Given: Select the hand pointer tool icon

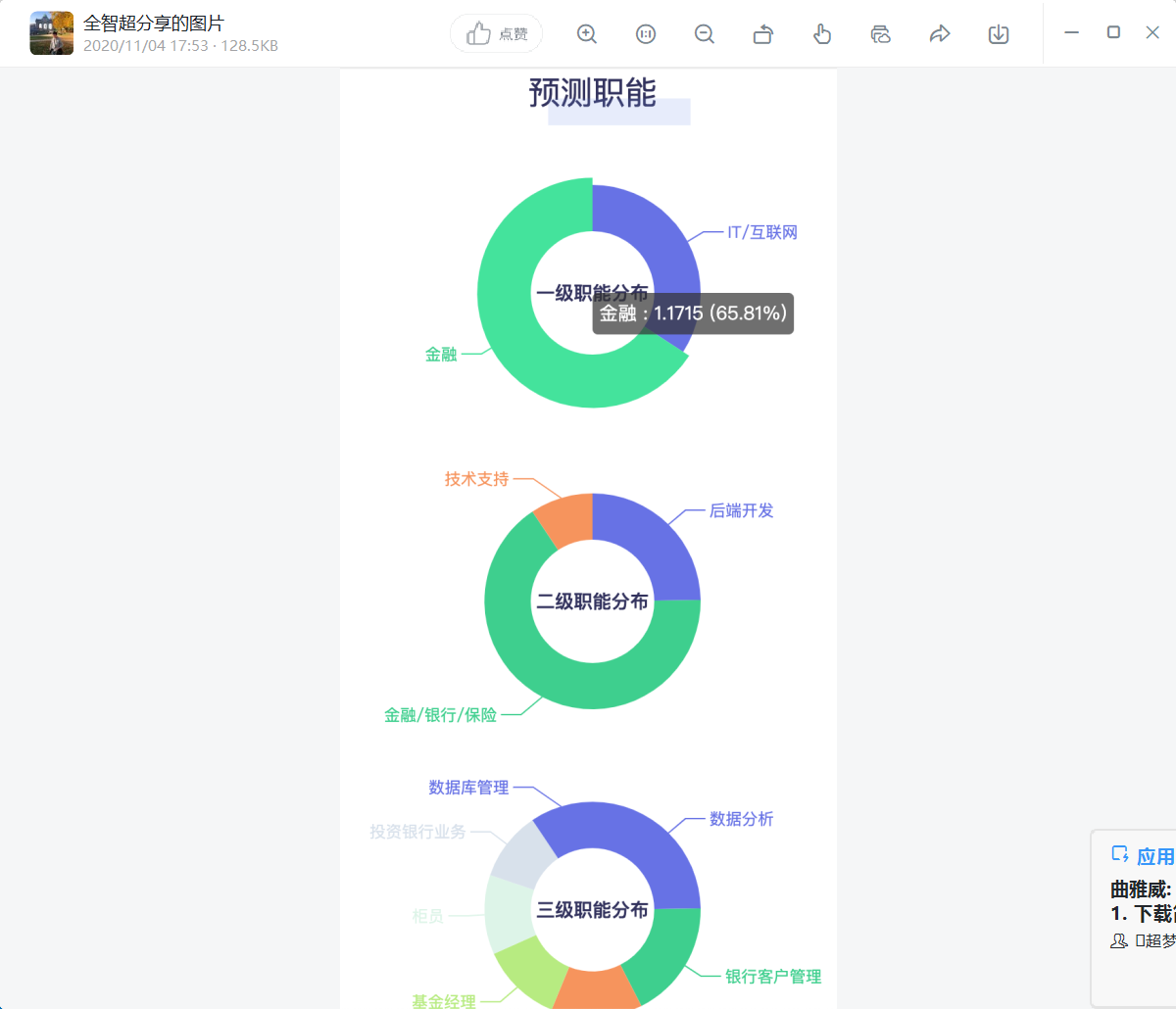Looking at the screenshot, I should 822,34.
